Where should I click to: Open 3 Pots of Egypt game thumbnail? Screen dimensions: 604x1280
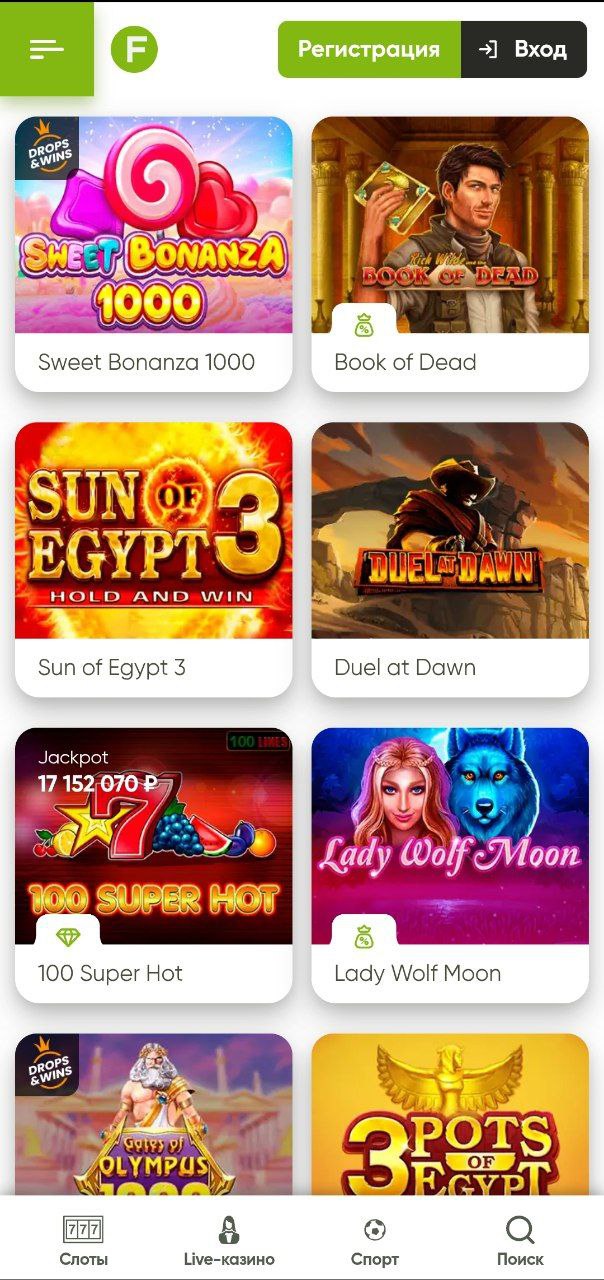pyautogui.click(x=450, y=1115)
